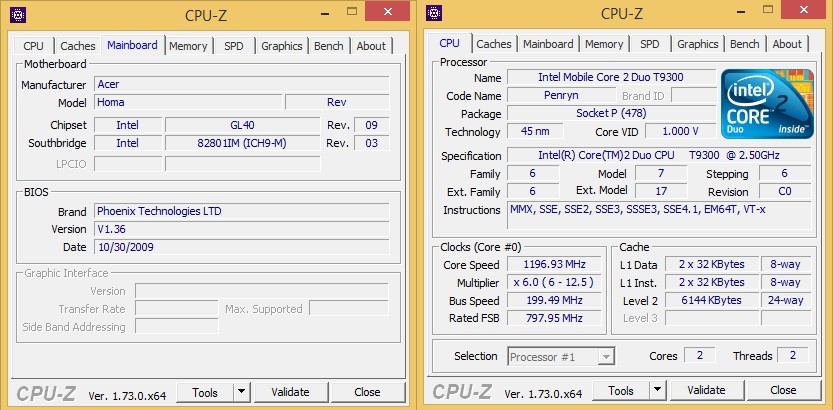Image resolution: width=833 pixels, height=410 pixels.
Task: Click the Cores count field
Action: pyautogui.click(x=700, y=356)
